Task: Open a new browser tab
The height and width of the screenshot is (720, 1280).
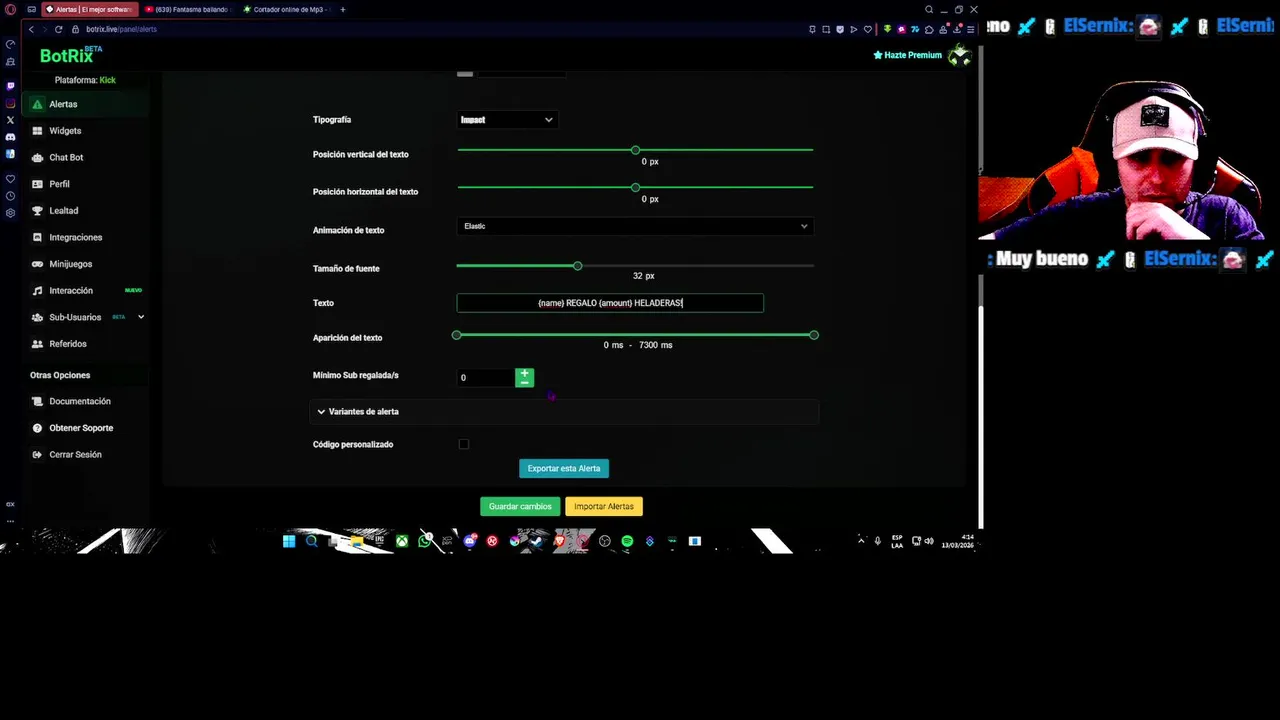Action: [x=343, y=10]
